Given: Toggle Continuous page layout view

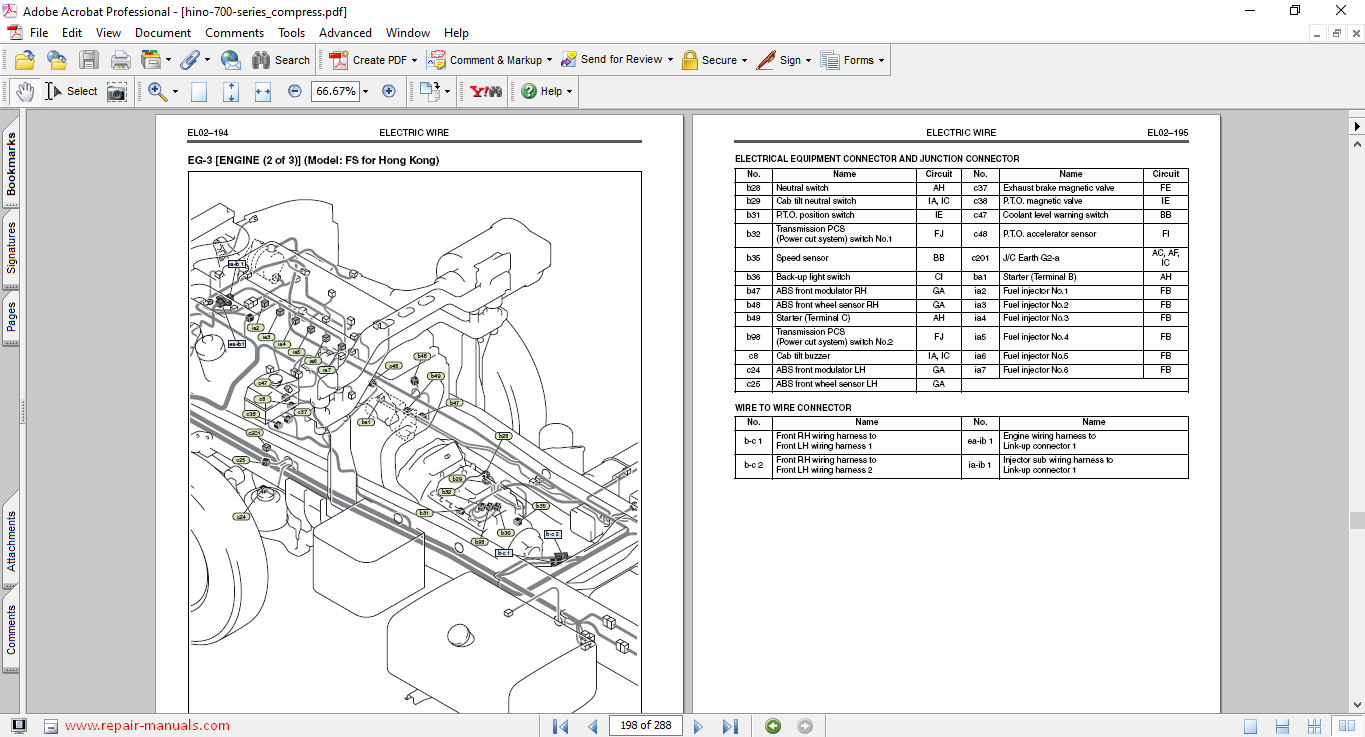Looking at the screenshot, I should coord(1284,726).
